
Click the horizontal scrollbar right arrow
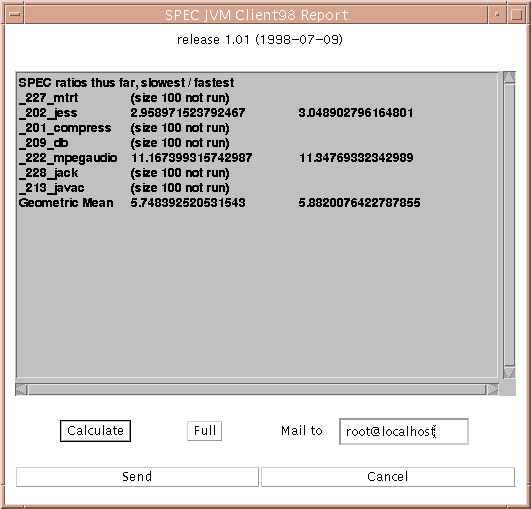pyautogui.click(x=492, y=389)
